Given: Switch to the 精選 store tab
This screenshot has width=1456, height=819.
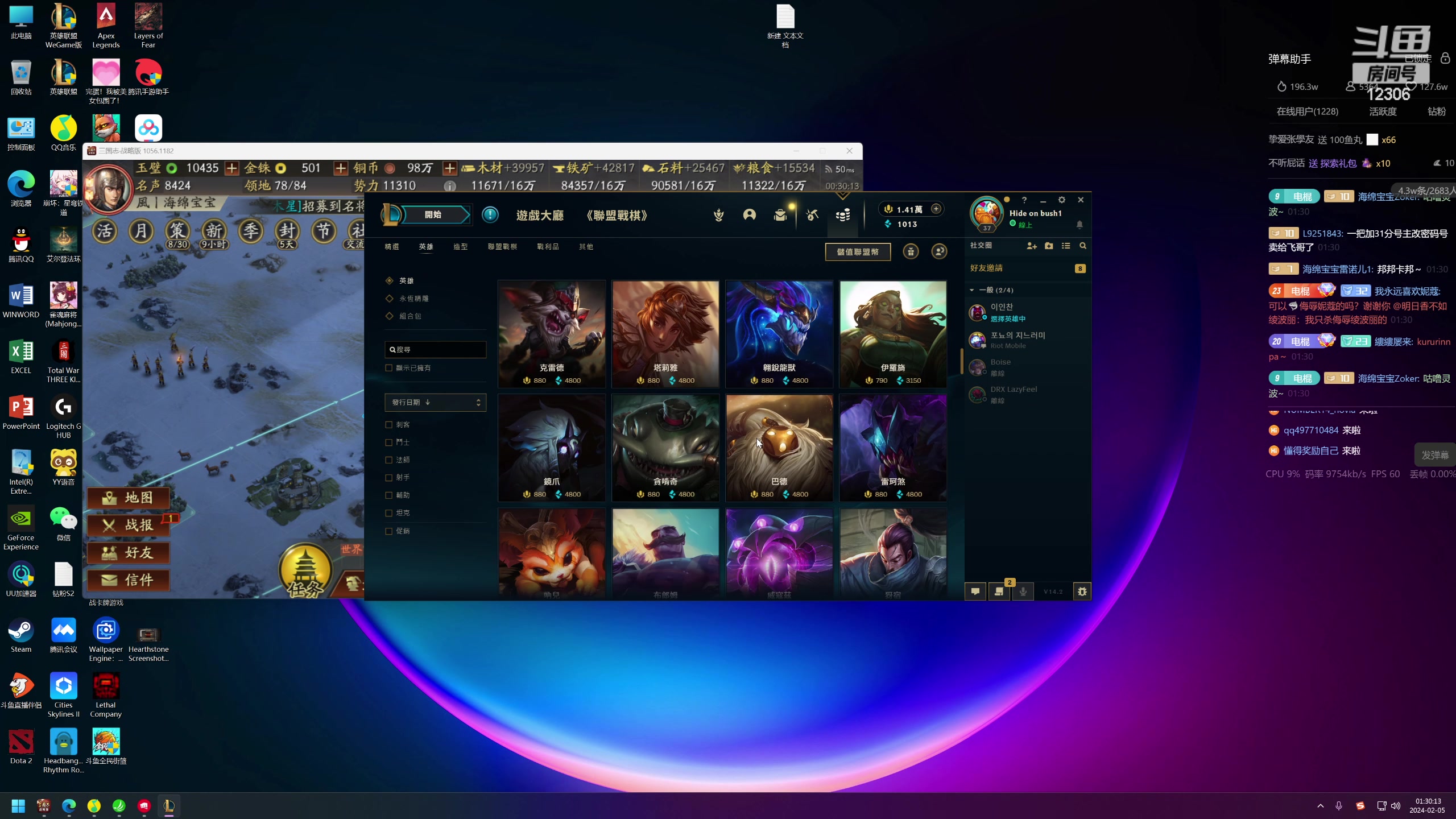Looking at the screenshot, I should click(392, 247).
